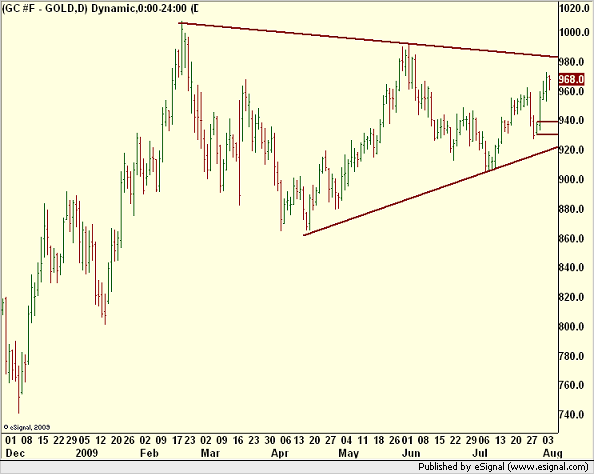
Task: Click the 2009 year label
Action: (87, 453)
